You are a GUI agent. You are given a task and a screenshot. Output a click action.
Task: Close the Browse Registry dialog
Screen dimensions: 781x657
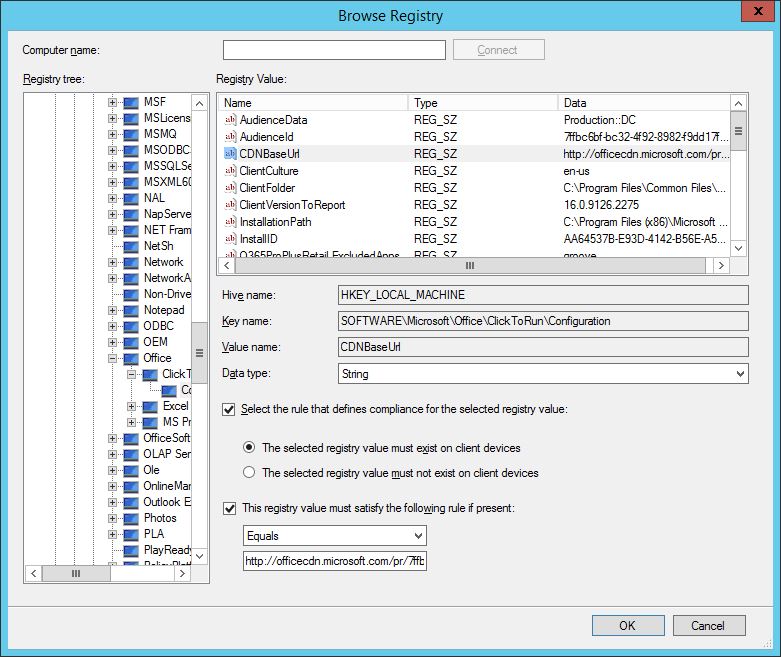coord(758,11)
